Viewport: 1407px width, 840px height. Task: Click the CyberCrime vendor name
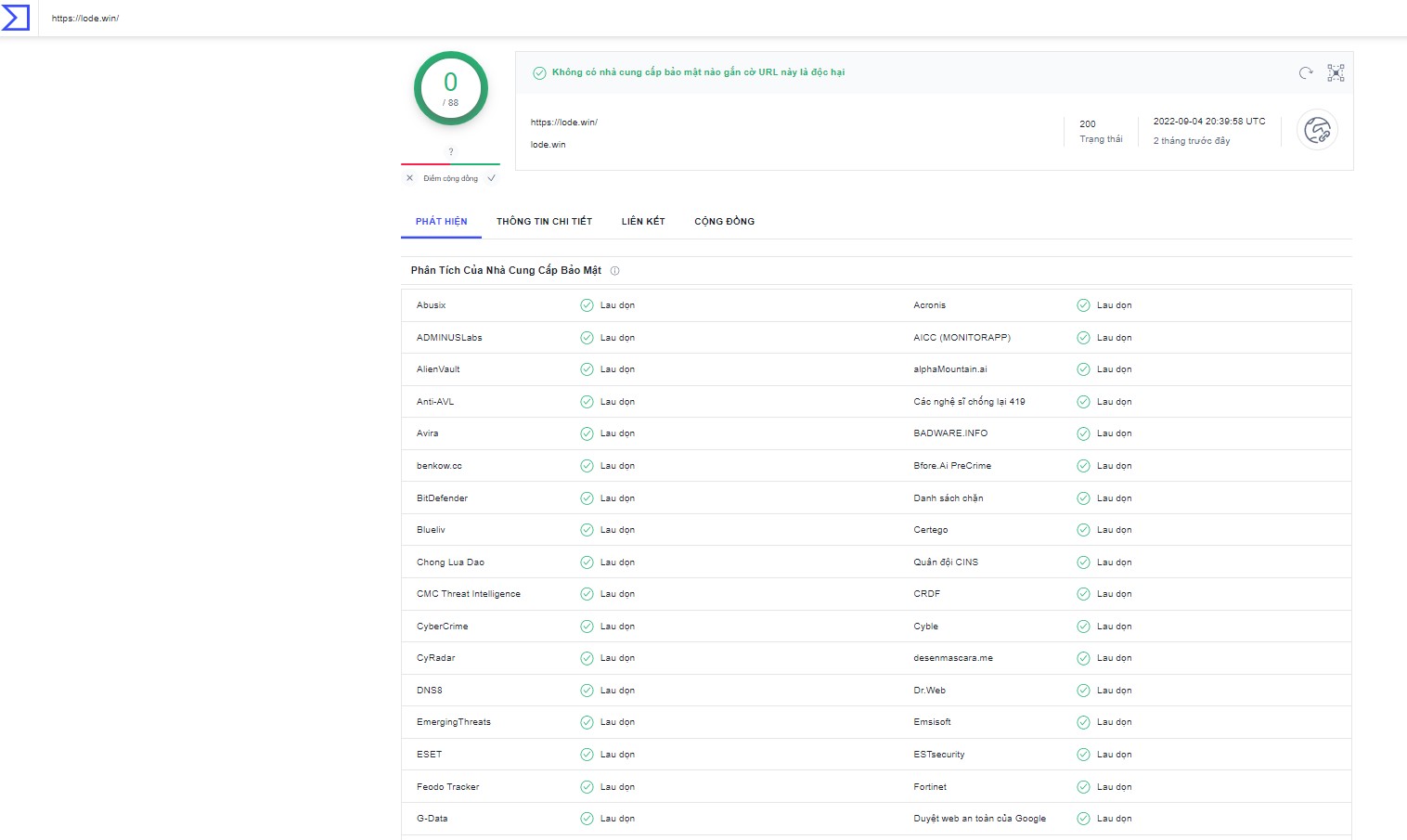point(443,627)
